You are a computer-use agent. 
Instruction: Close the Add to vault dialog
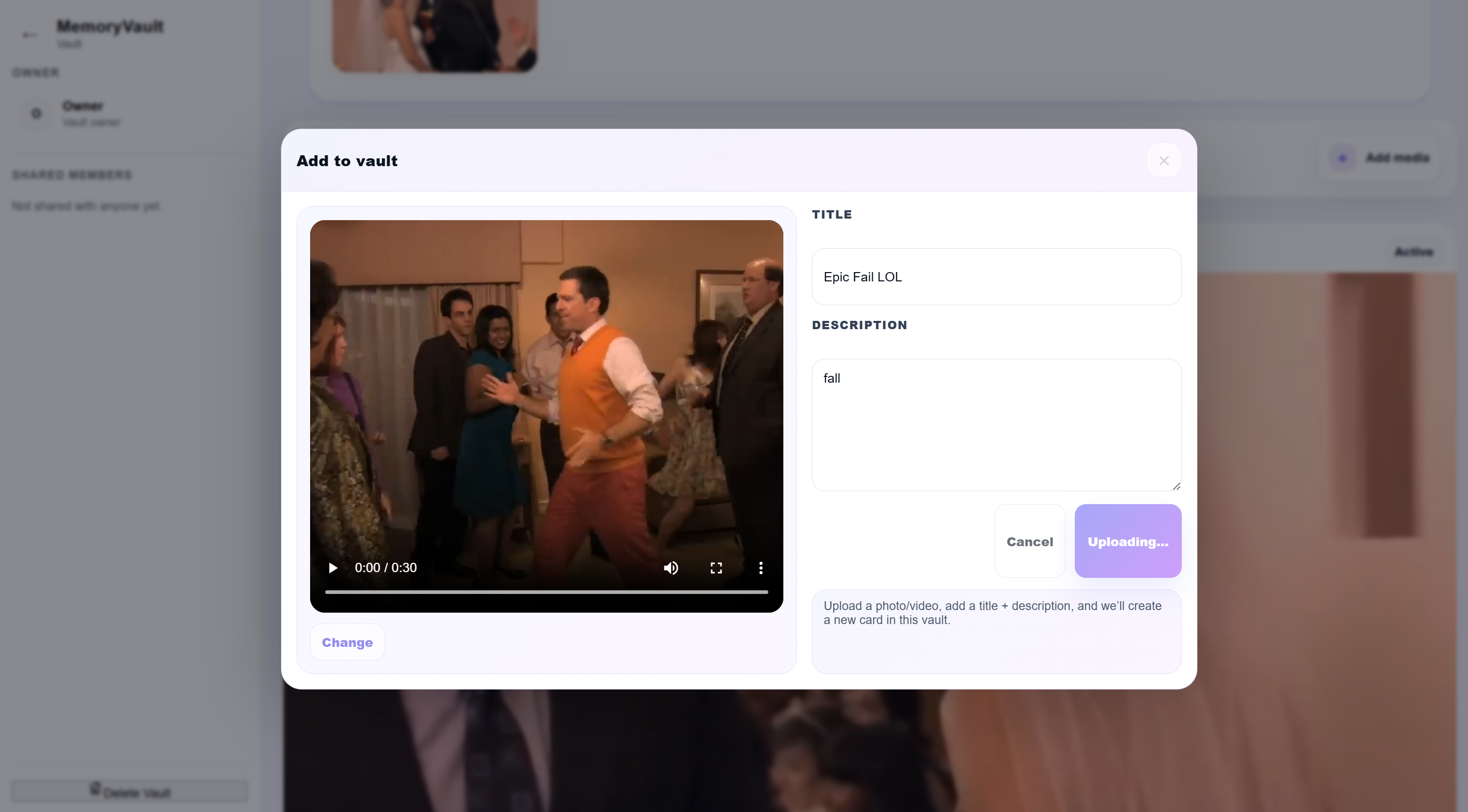[1163, 160]
